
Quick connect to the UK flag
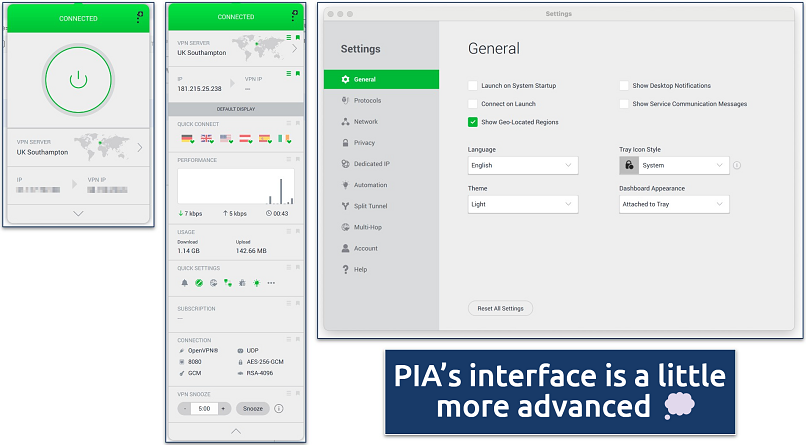tap(207, 139)
